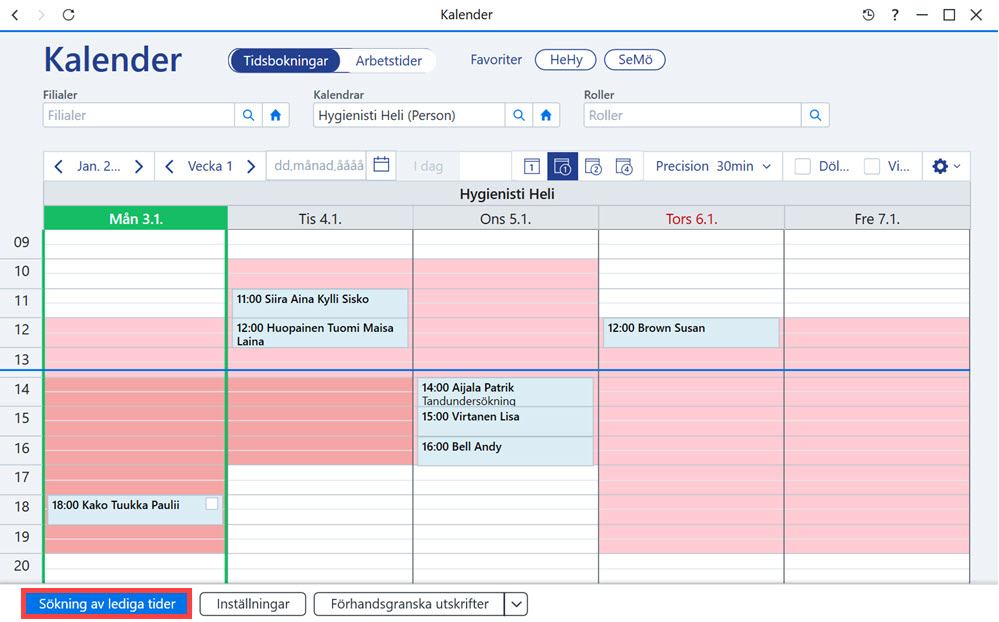Go to previous week arrow
999x622 pixels.
click(169, 166)
